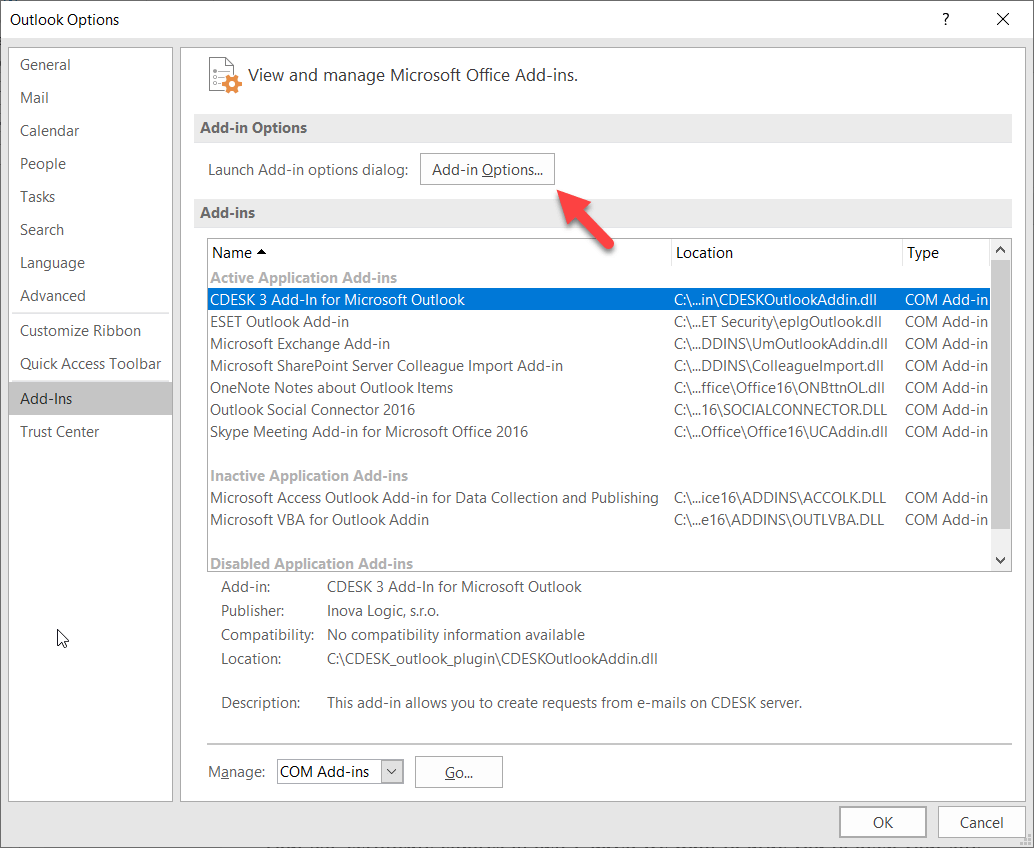Click the SOCIALCONNECTOR.DLL location cell

[x=780, y=409]
